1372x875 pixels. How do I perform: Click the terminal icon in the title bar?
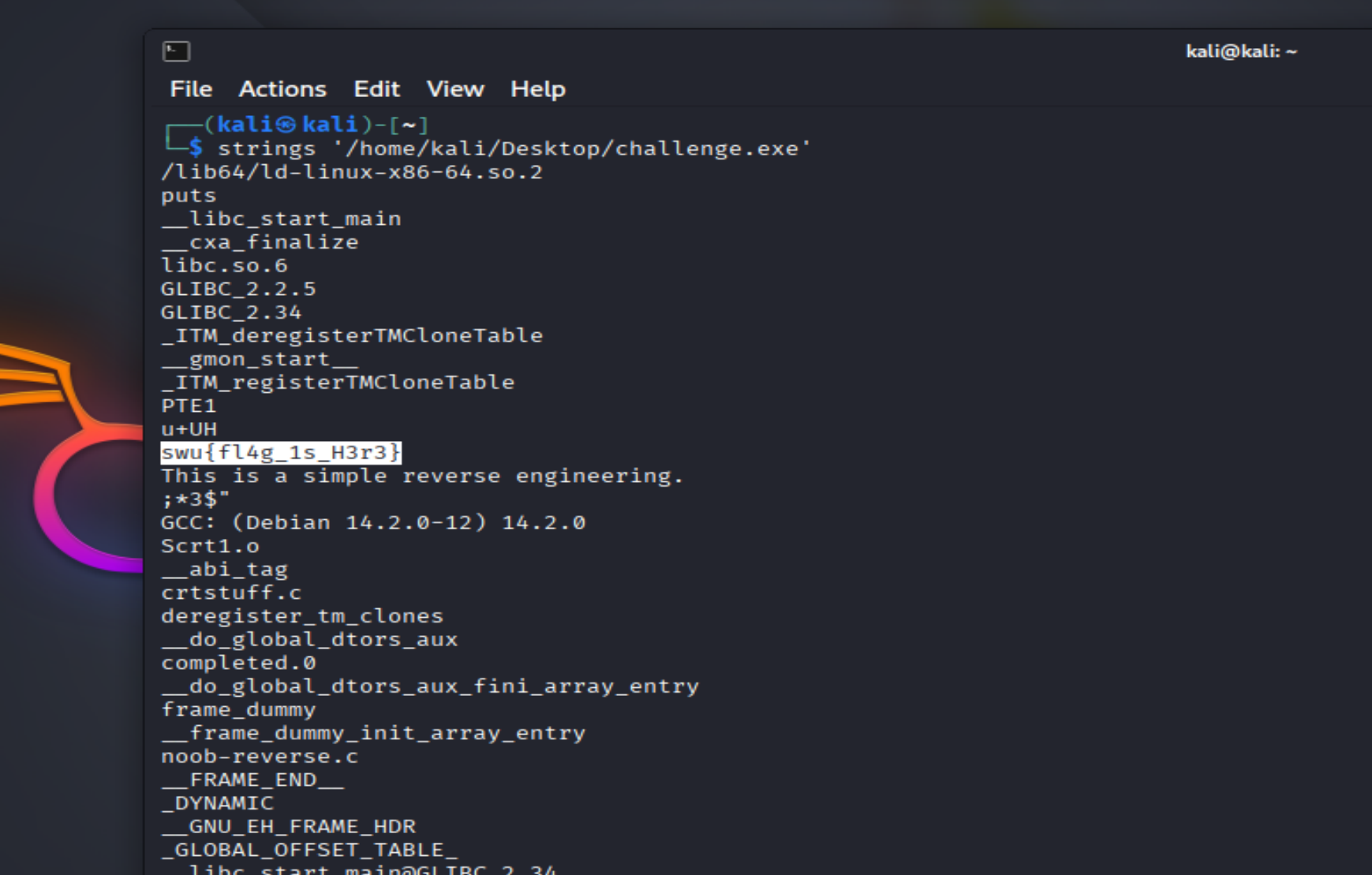point(176,51)
